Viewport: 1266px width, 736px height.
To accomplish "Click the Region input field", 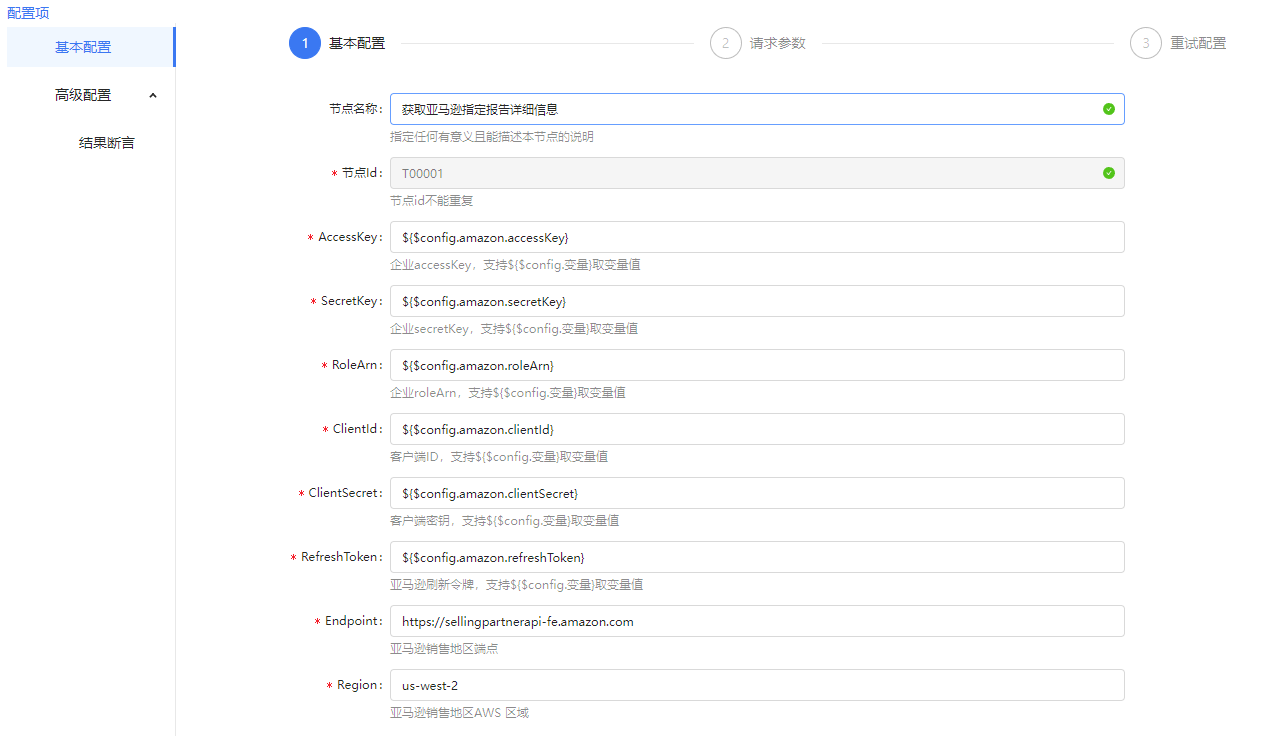I will coord(756,685).
